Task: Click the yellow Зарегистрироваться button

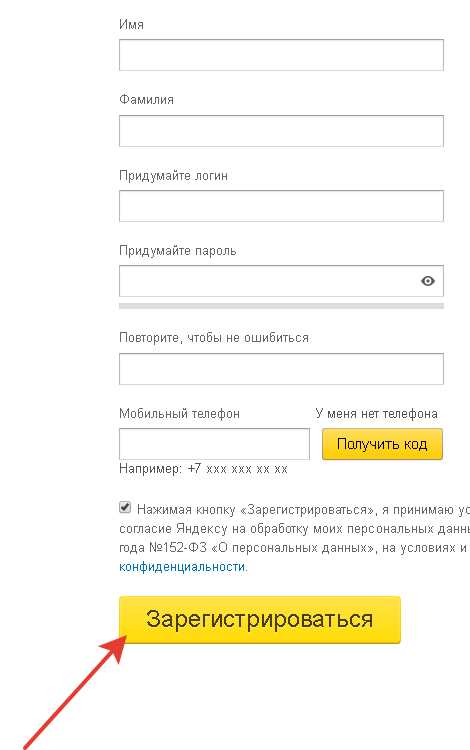Action: [260, 619]
